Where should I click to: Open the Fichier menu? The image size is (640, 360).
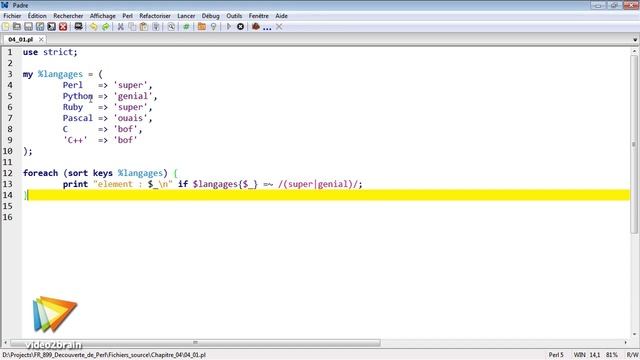coord(12,16)
